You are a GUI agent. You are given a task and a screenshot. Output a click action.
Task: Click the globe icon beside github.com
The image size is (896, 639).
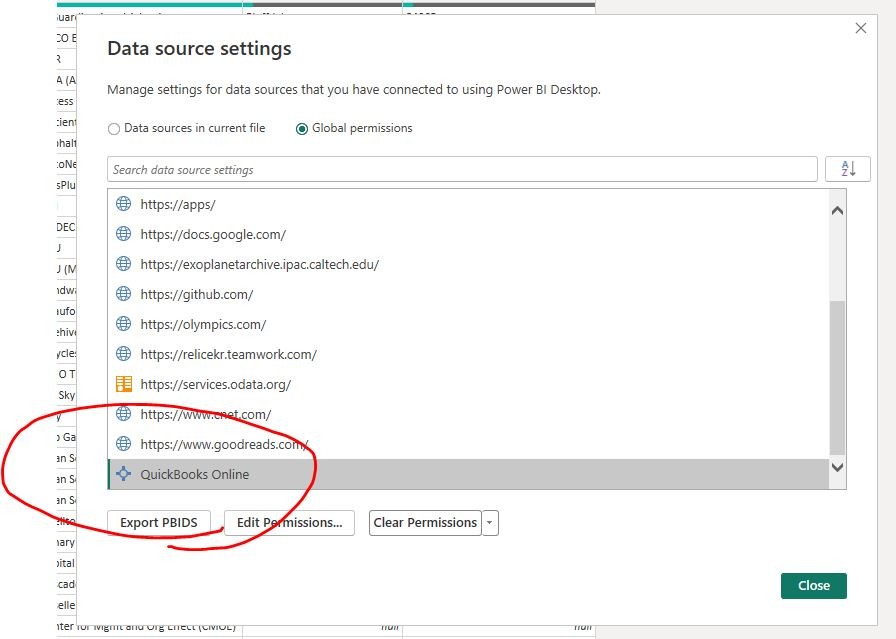coord(123,293)
